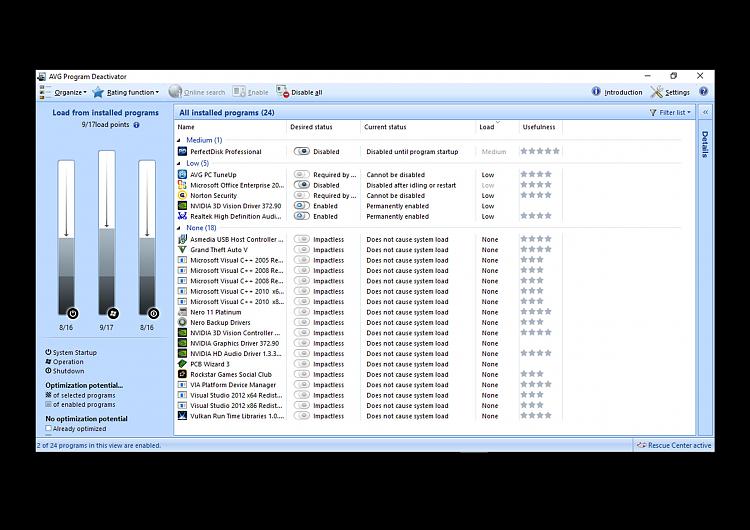Click the Norton Security program icon
The image size is (750, 530).
(x=182, y=195)
